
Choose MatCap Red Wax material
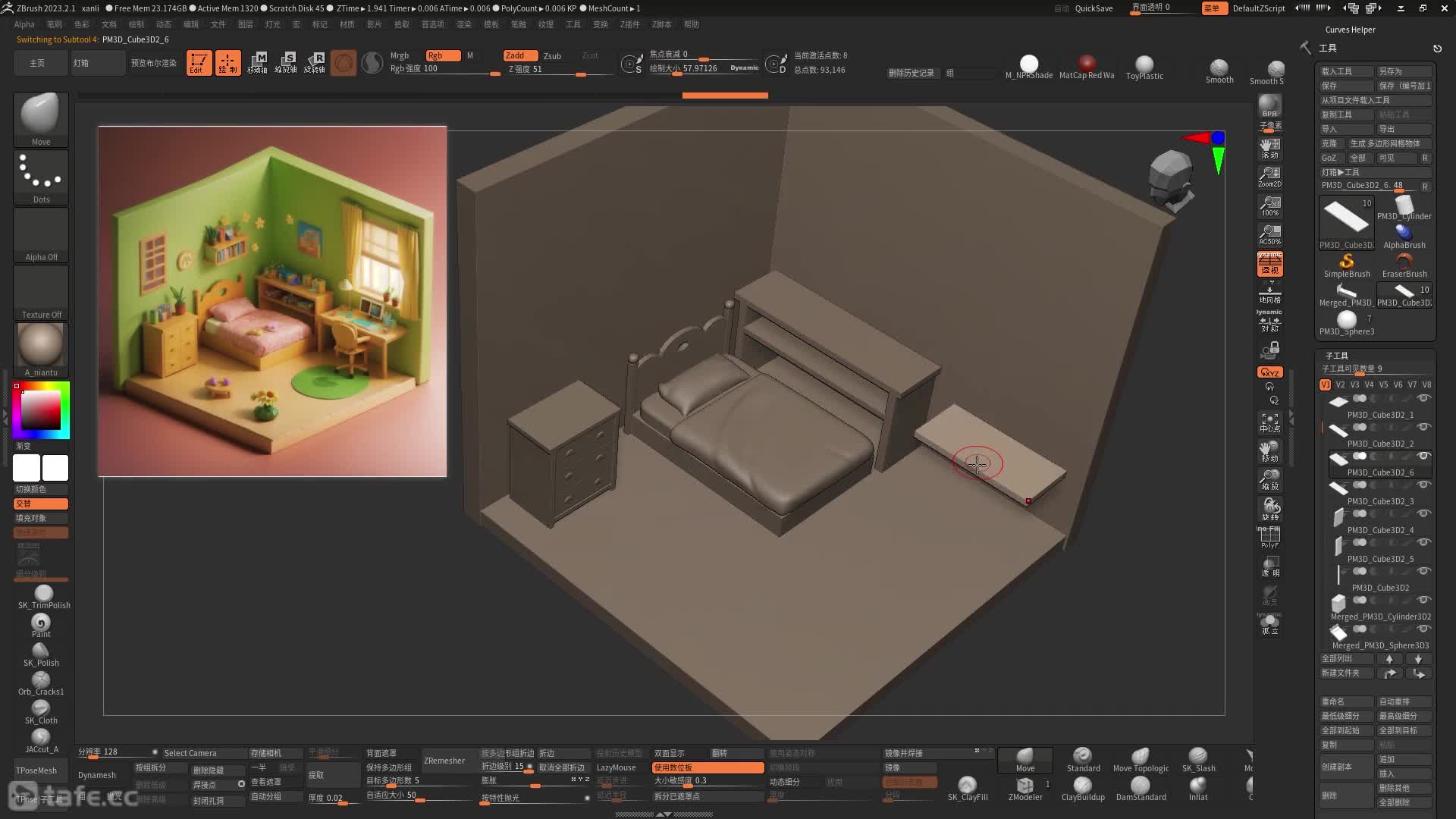pyautogui.click(x=1087, y=67)
